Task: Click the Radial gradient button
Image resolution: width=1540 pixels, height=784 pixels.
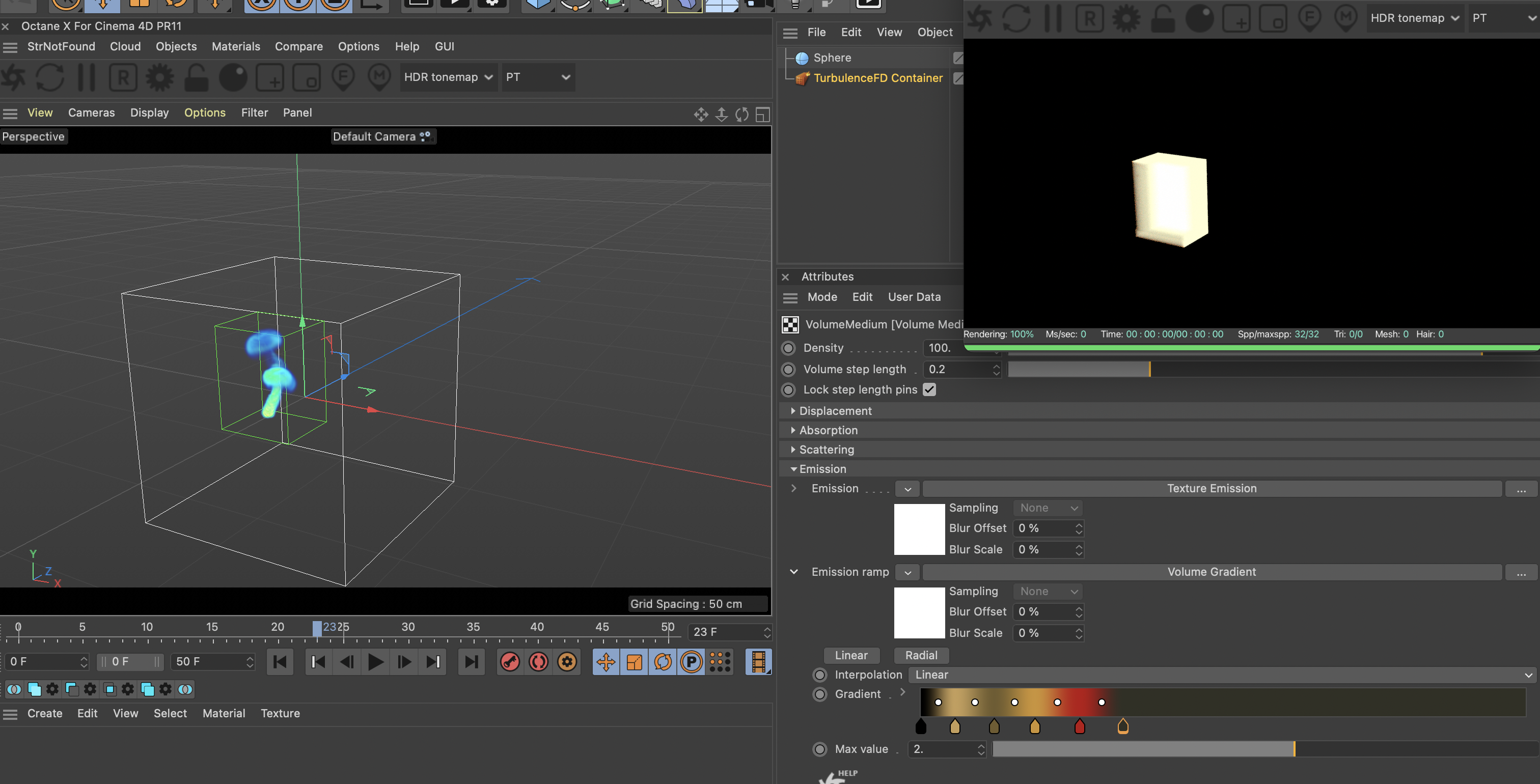Action: [921, 655]
